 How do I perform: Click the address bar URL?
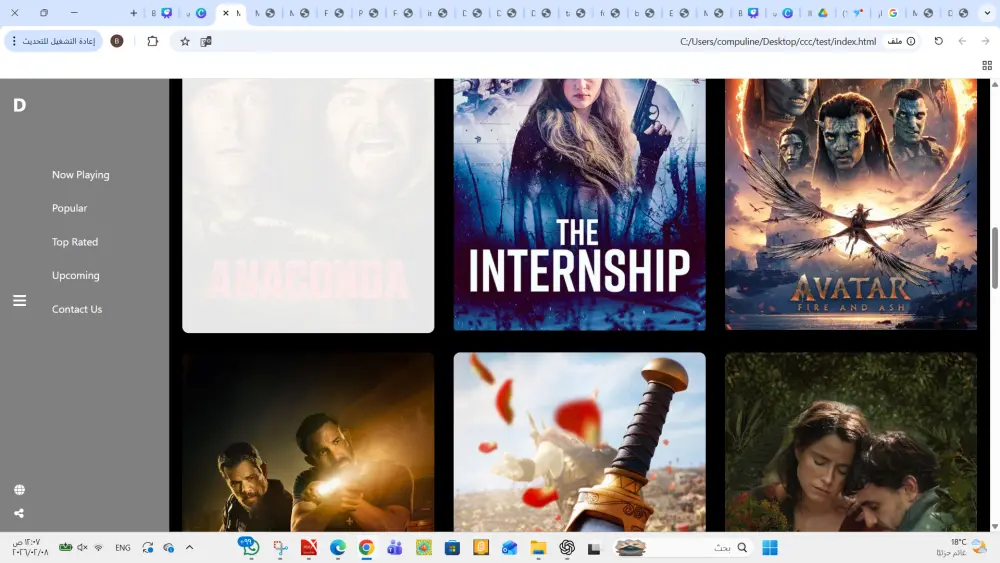pyautogui.click(x=778, y=41)
